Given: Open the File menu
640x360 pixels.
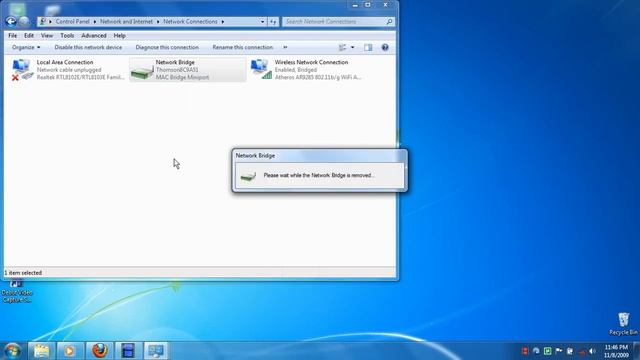Looking at the screenshot, I should (x=13, y=36).
